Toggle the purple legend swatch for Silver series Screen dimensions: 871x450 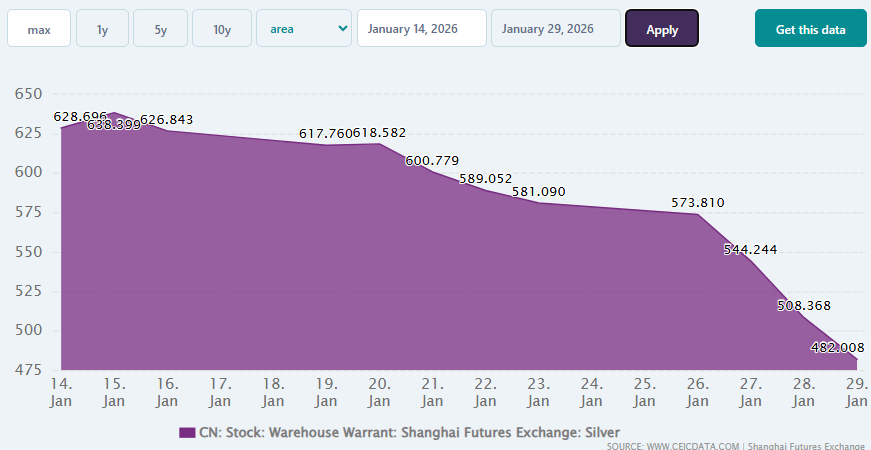point(187,432)
